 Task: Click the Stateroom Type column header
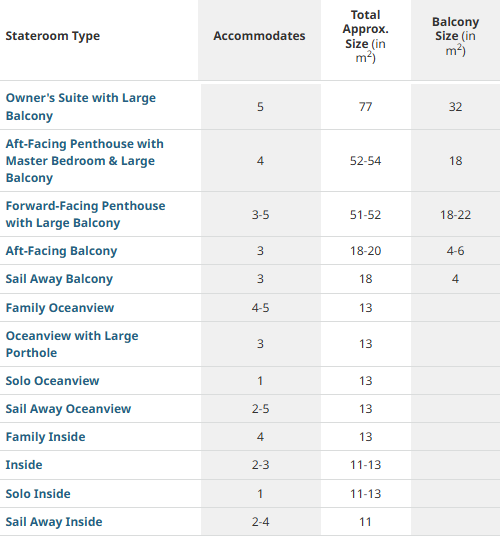[x=53, y=36]
